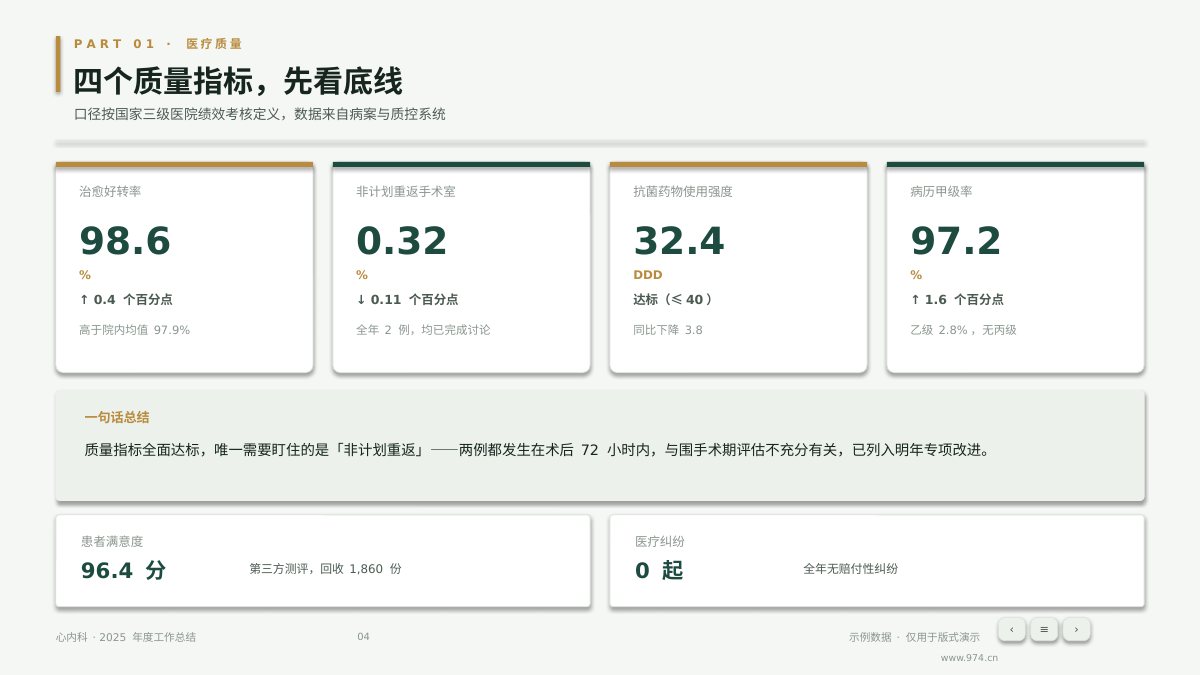This screenshot has width=1200, height=675.
Task: Click the summary sentence about 非计划重返
Action: point(540,450)
